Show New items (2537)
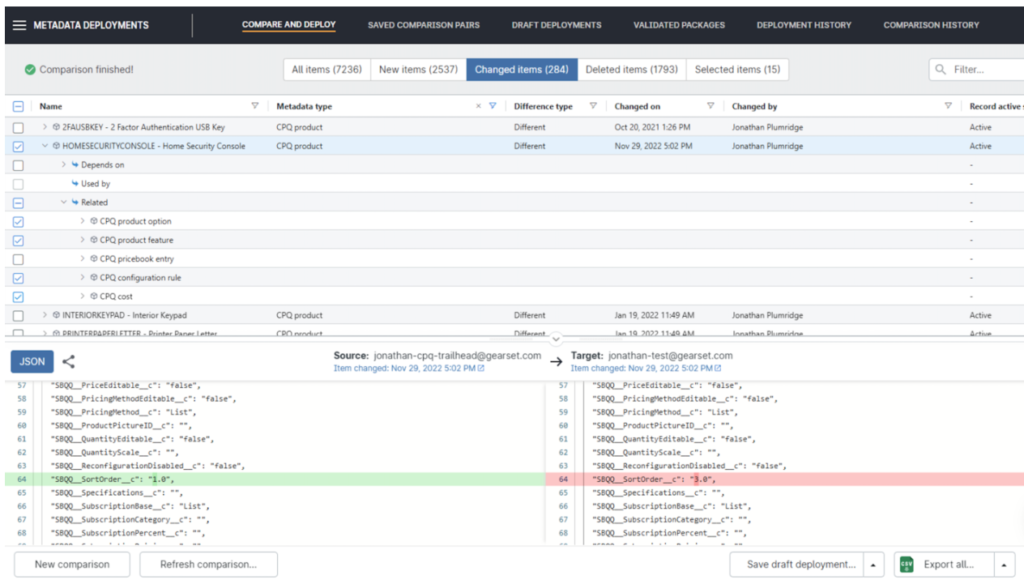The width and height of the screenshot is (1024, 580). click(418, 69)
